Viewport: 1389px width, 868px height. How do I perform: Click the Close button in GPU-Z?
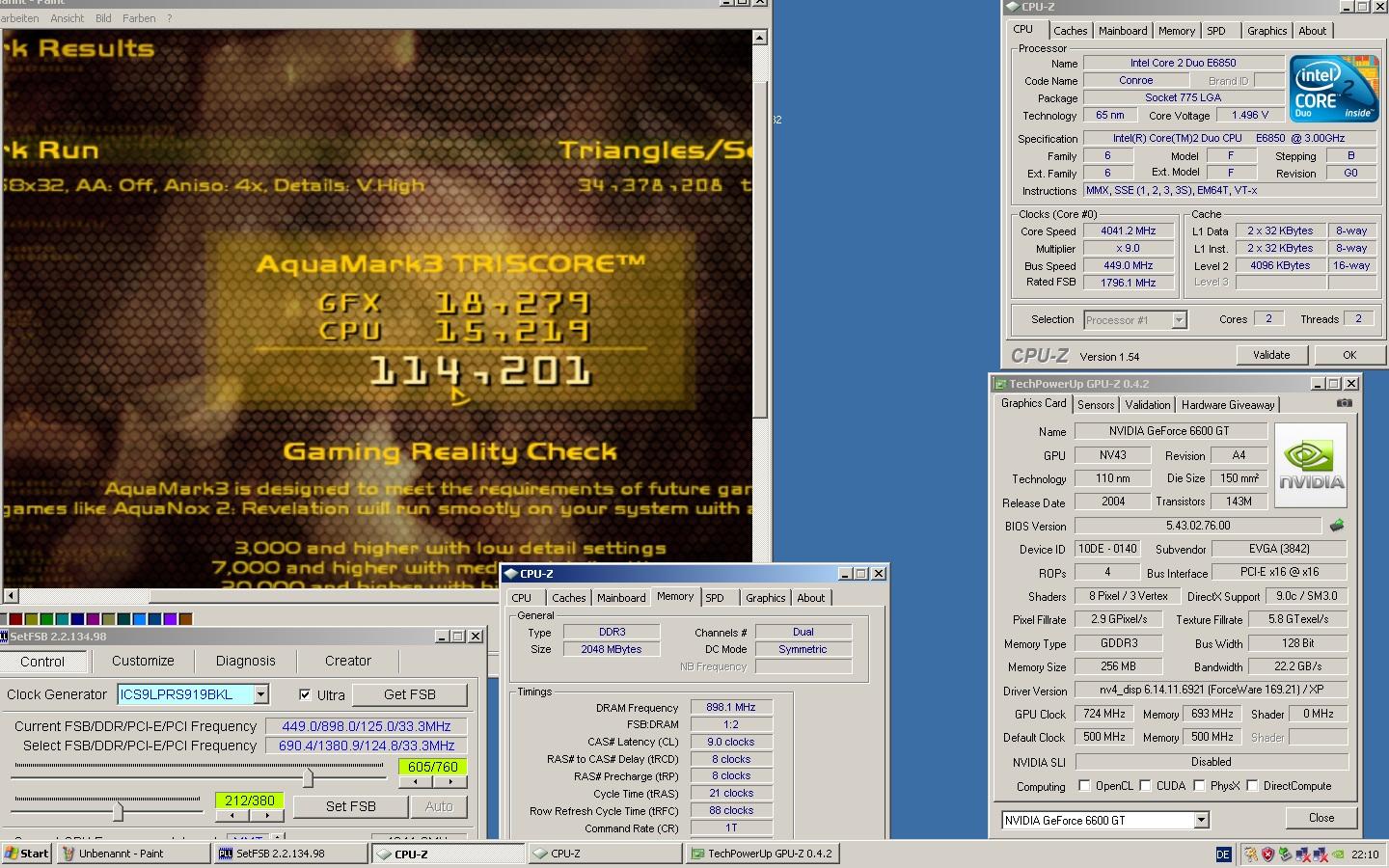pos(1321,818)
